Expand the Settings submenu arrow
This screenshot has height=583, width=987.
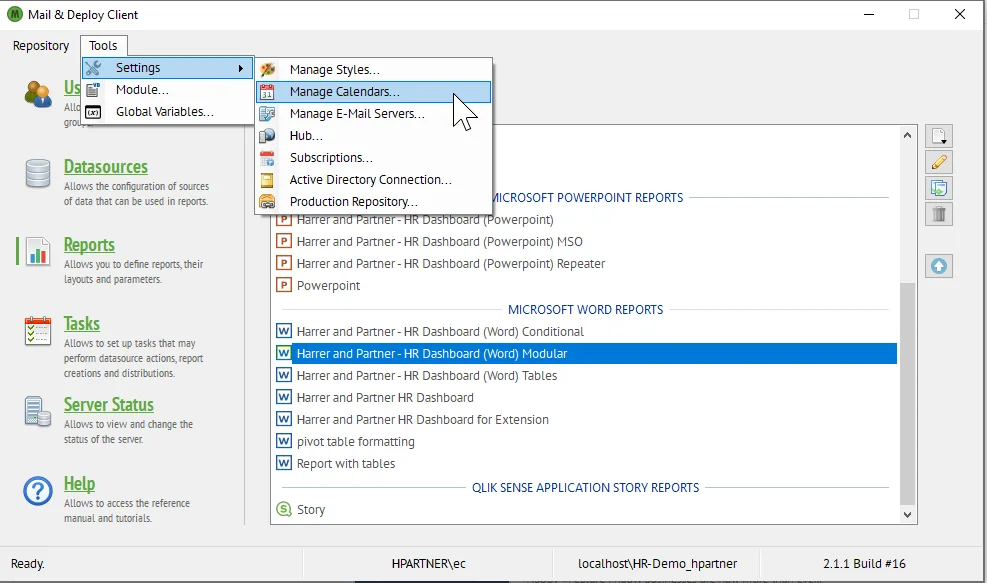(x=240, y=68)
